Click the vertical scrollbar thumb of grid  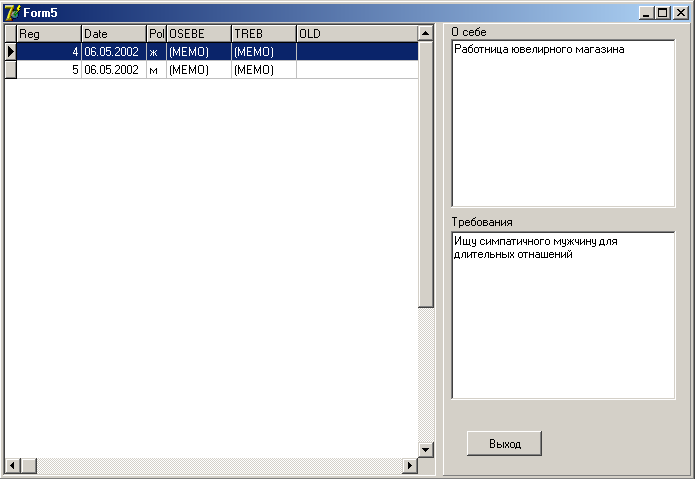tap(426, 174)
